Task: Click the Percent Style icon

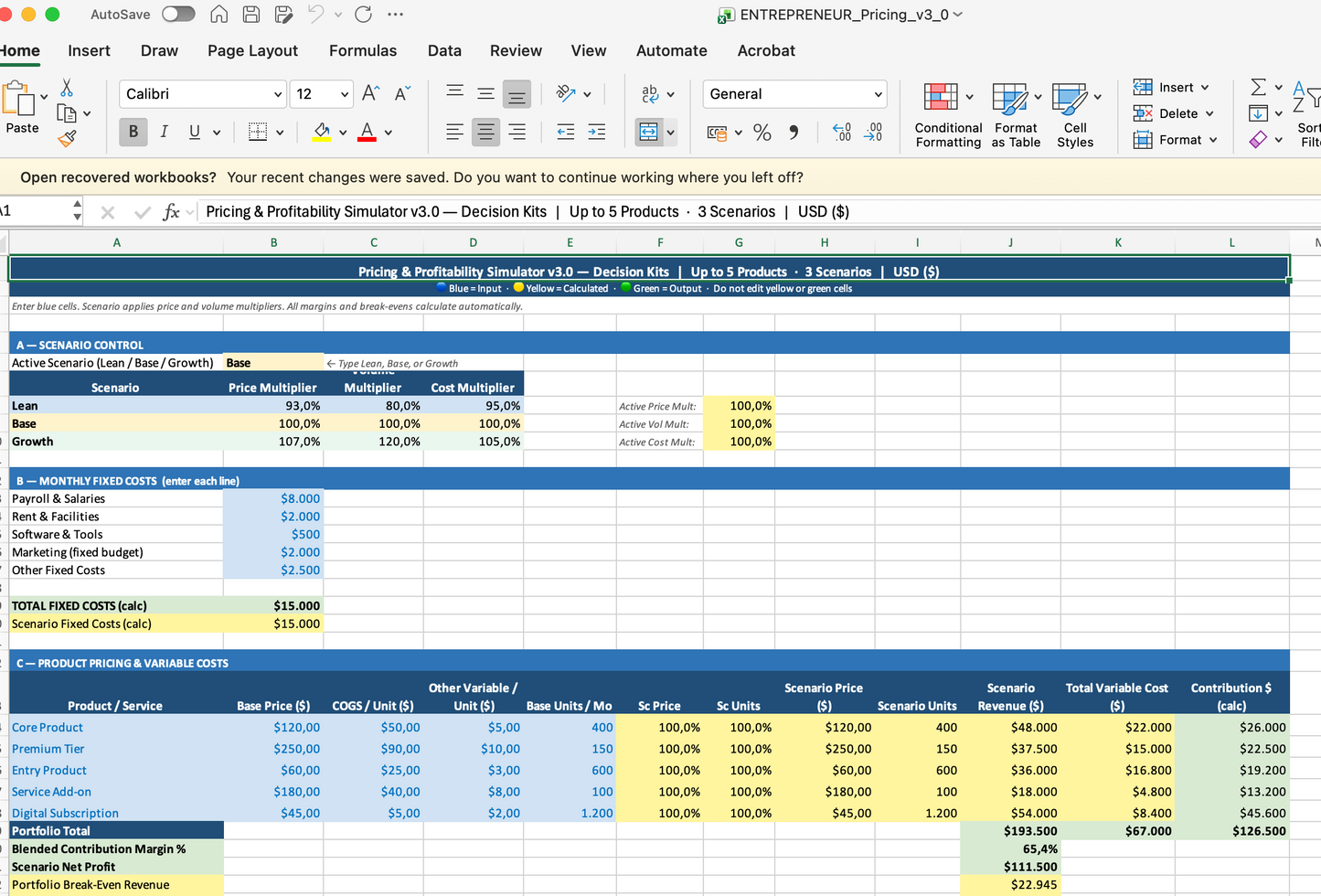Action: 762,133
